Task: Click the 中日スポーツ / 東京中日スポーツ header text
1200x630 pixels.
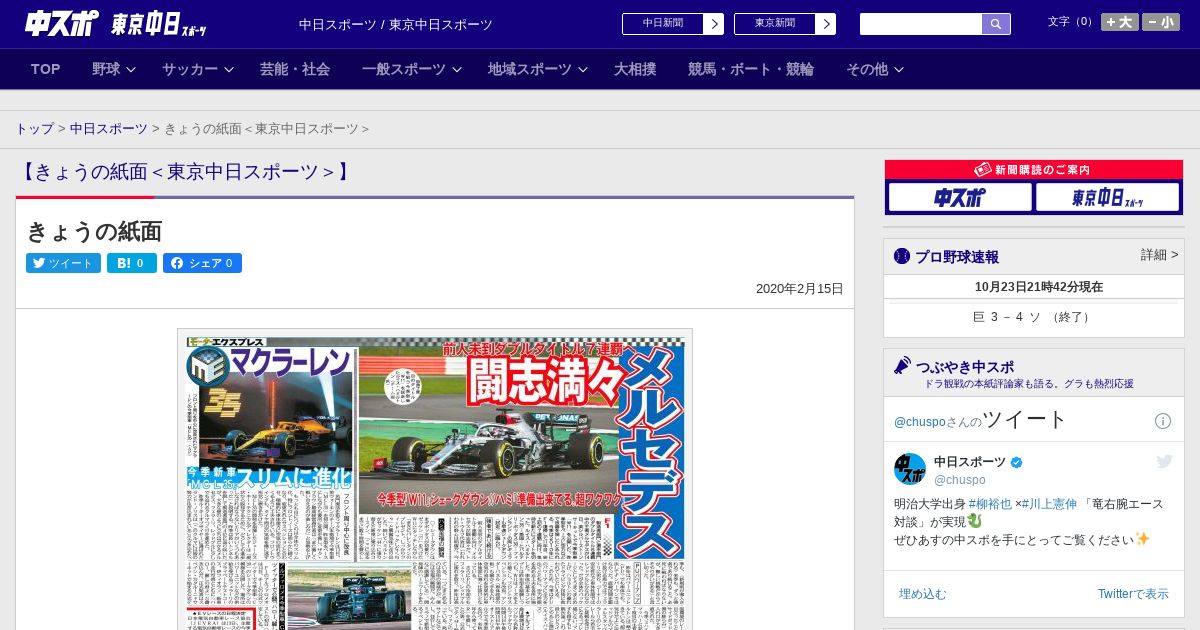Action: click(396, 24)
